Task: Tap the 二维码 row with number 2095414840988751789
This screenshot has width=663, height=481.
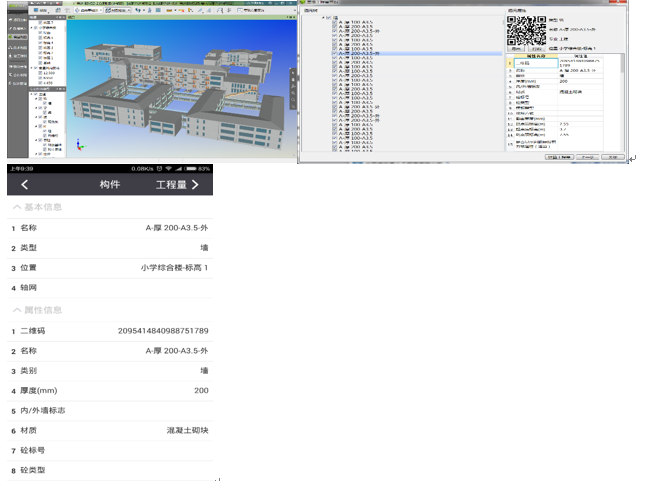Action: point(110,331)
